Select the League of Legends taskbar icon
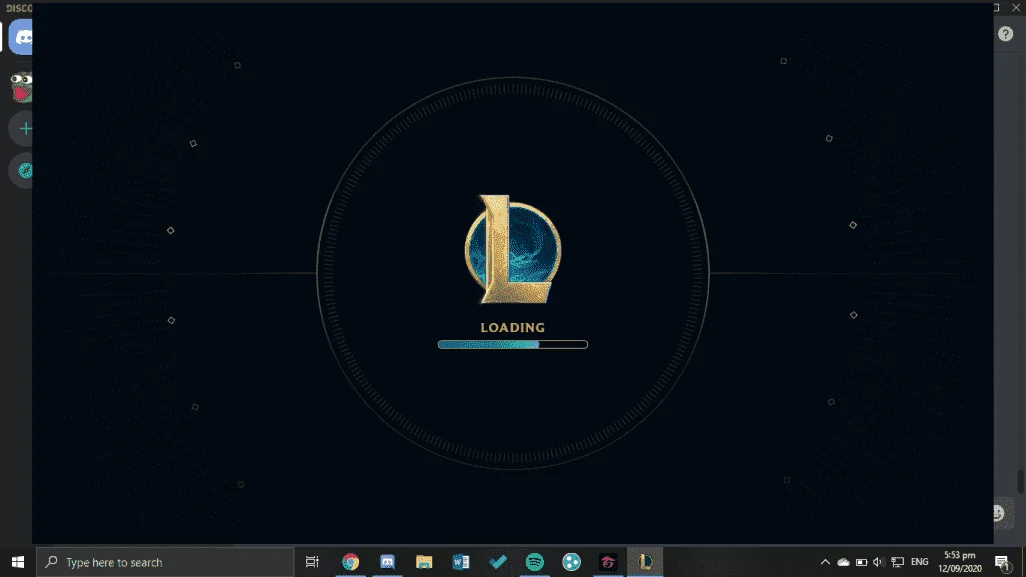The height and width of the screenshot is (577, 1026). click(645, 562)
